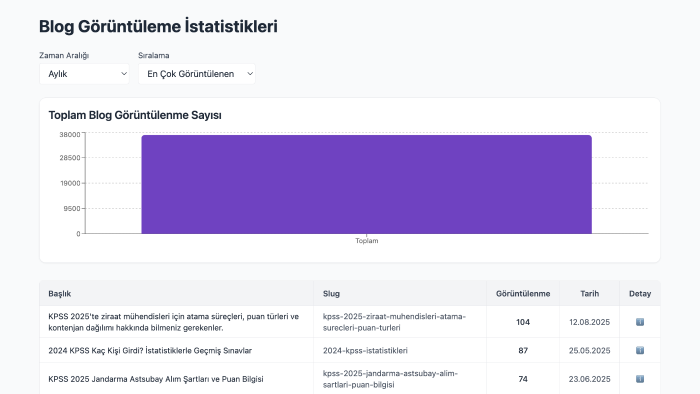700x394 pixels.
Task: Click the Toplam Blog Görüntülenme Sayısı heading
Action: pos(135,115)
